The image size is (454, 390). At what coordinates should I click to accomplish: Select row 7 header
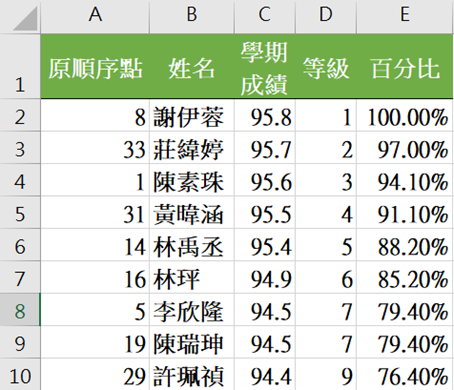[20, 277]
